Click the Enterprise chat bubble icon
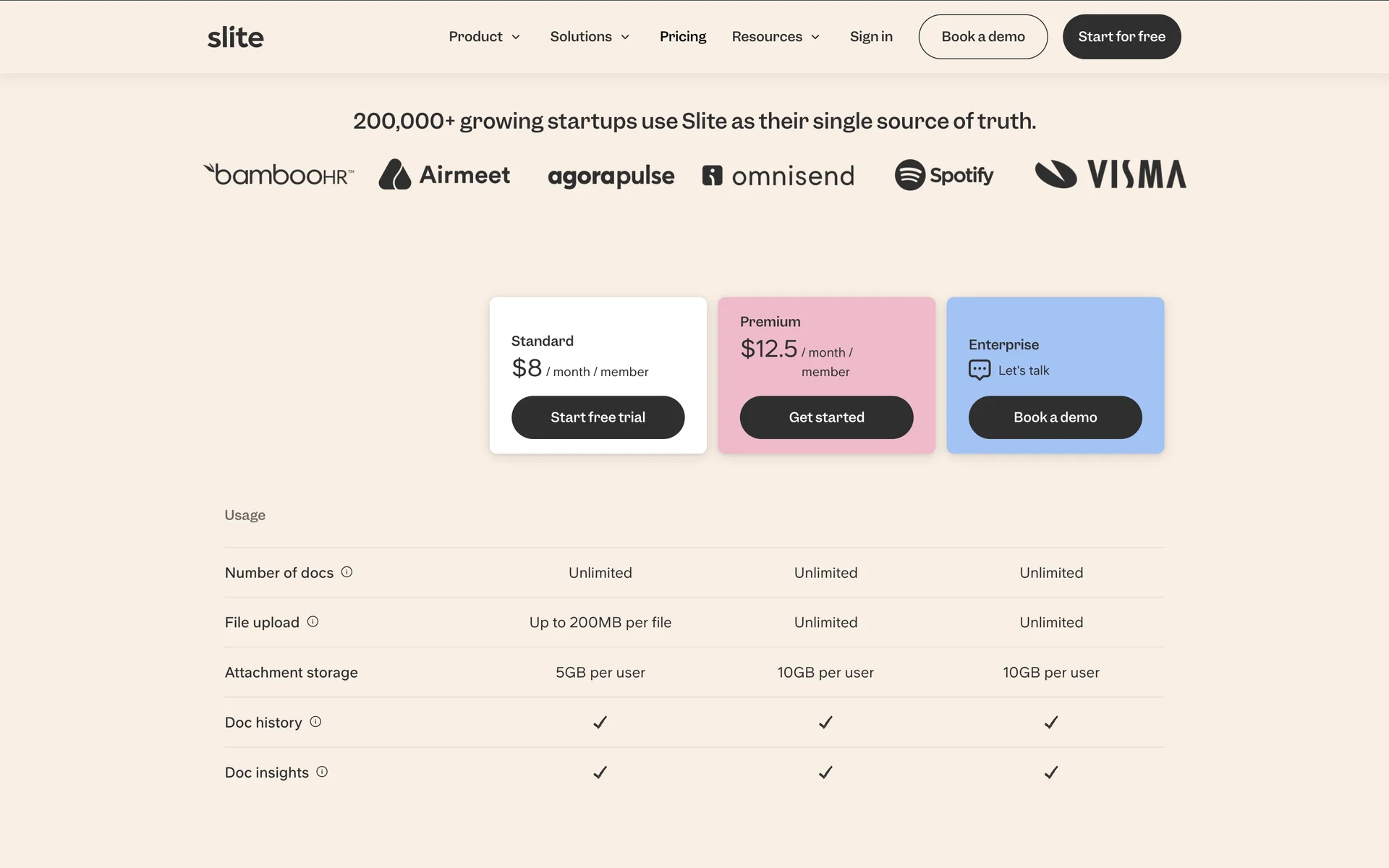Image resolution: width=1389 pixels, height=868 pixels. point(979,370)
